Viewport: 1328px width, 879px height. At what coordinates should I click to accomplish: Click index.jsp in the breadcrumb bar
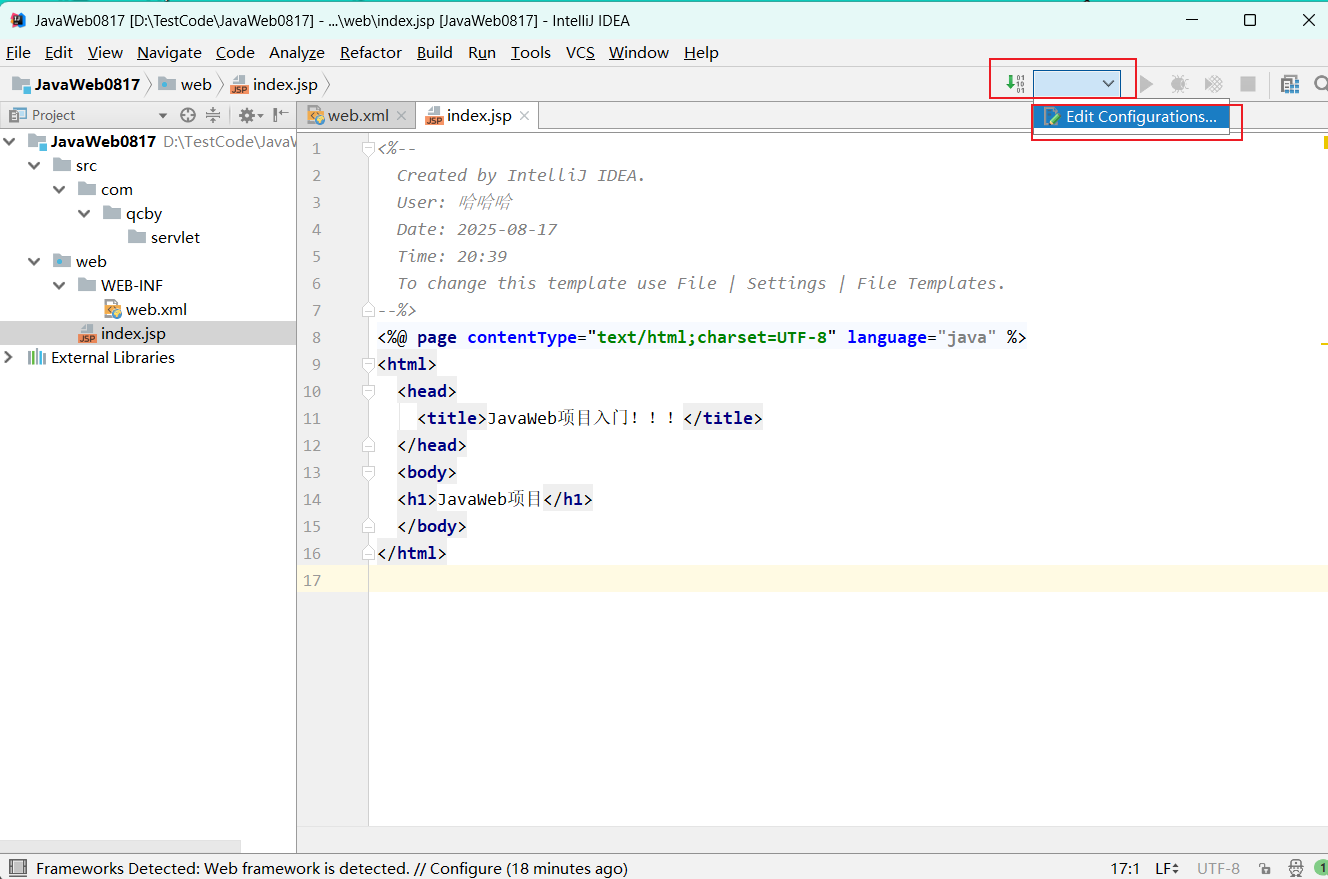[x=274, y=84]
